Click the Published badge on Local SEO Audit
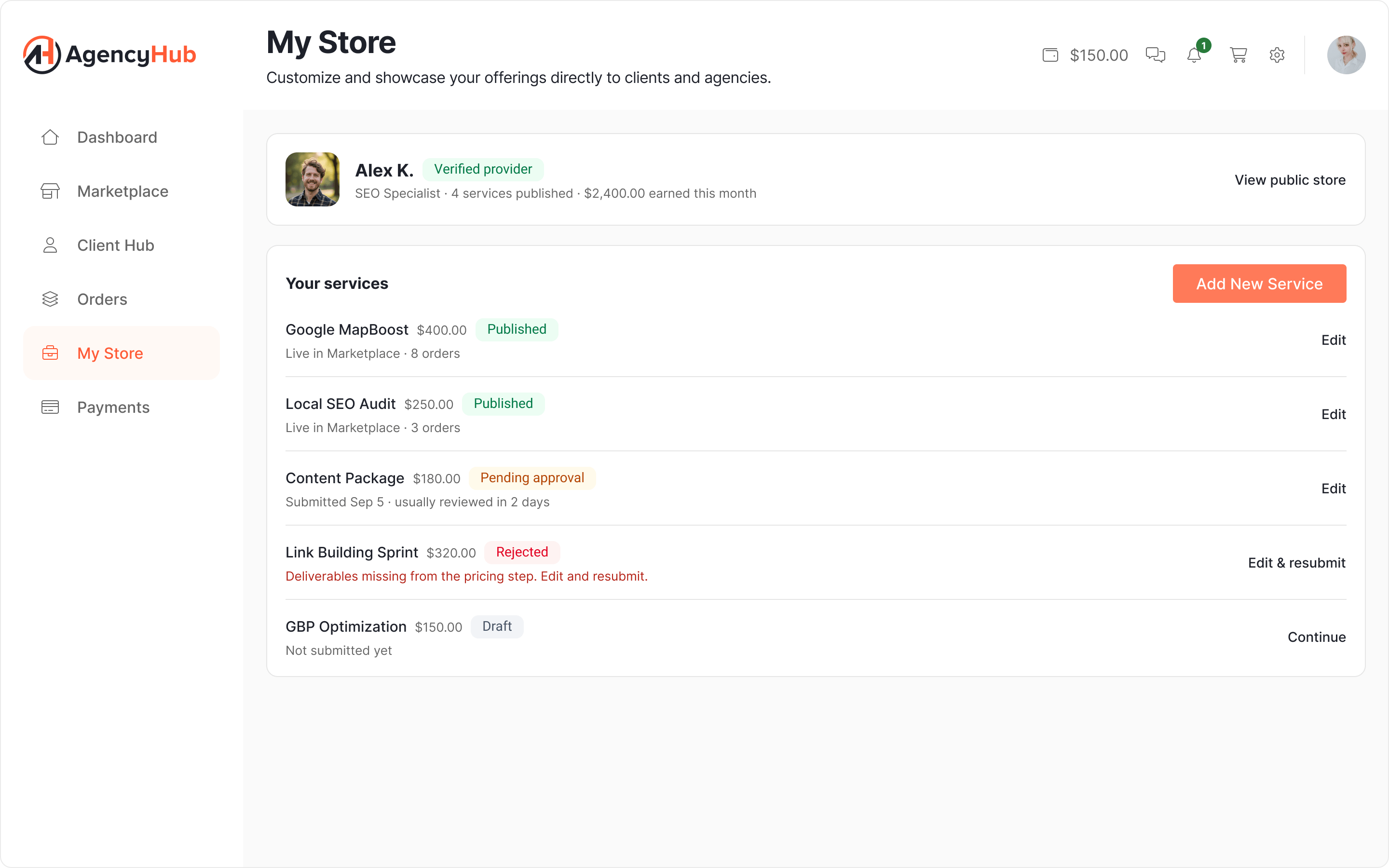Viewport: 1389px width, 868px height. [x=503, y=404]
